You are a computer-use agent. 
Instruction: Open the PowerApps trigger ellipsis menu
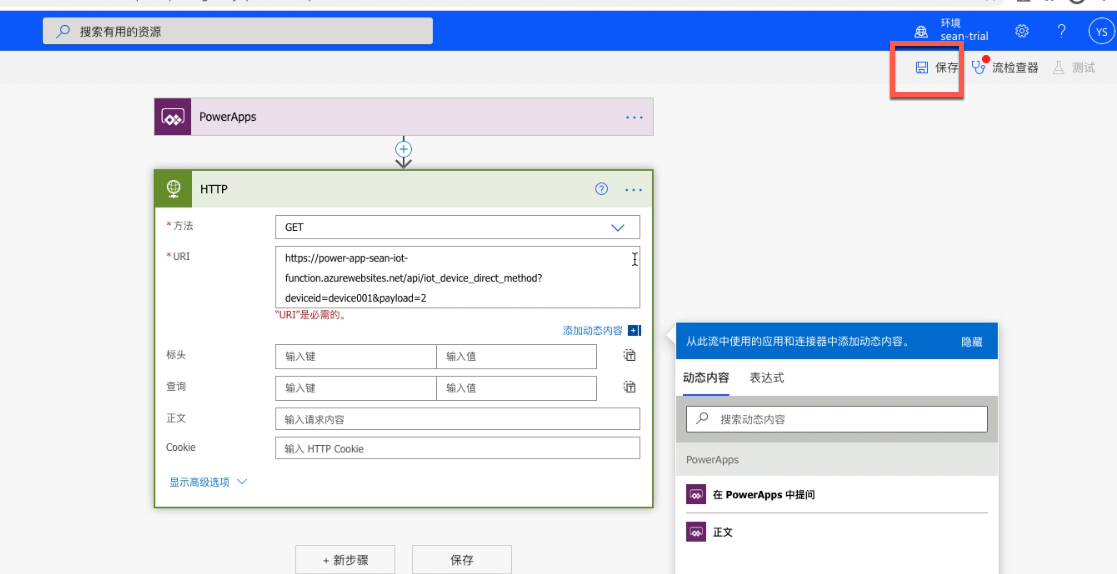634,118
